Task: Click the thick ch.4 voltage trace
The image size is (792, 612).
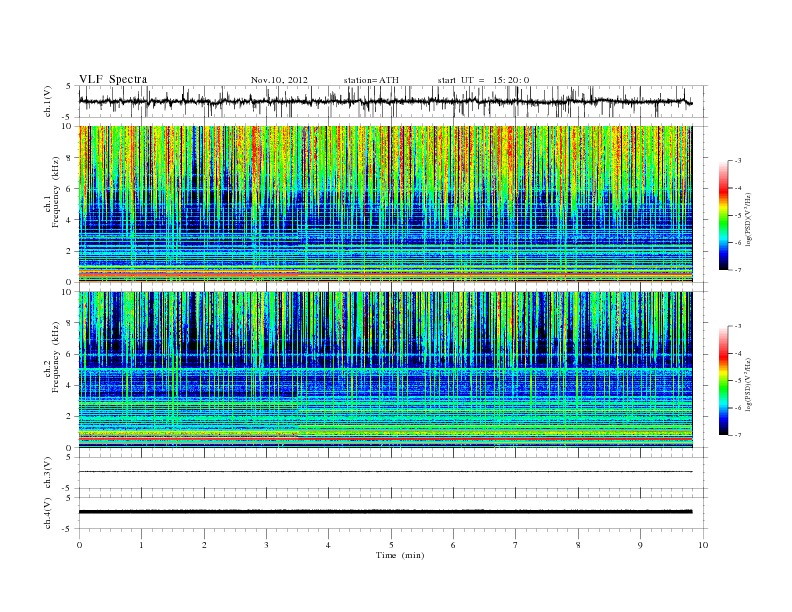Action: 385,512
